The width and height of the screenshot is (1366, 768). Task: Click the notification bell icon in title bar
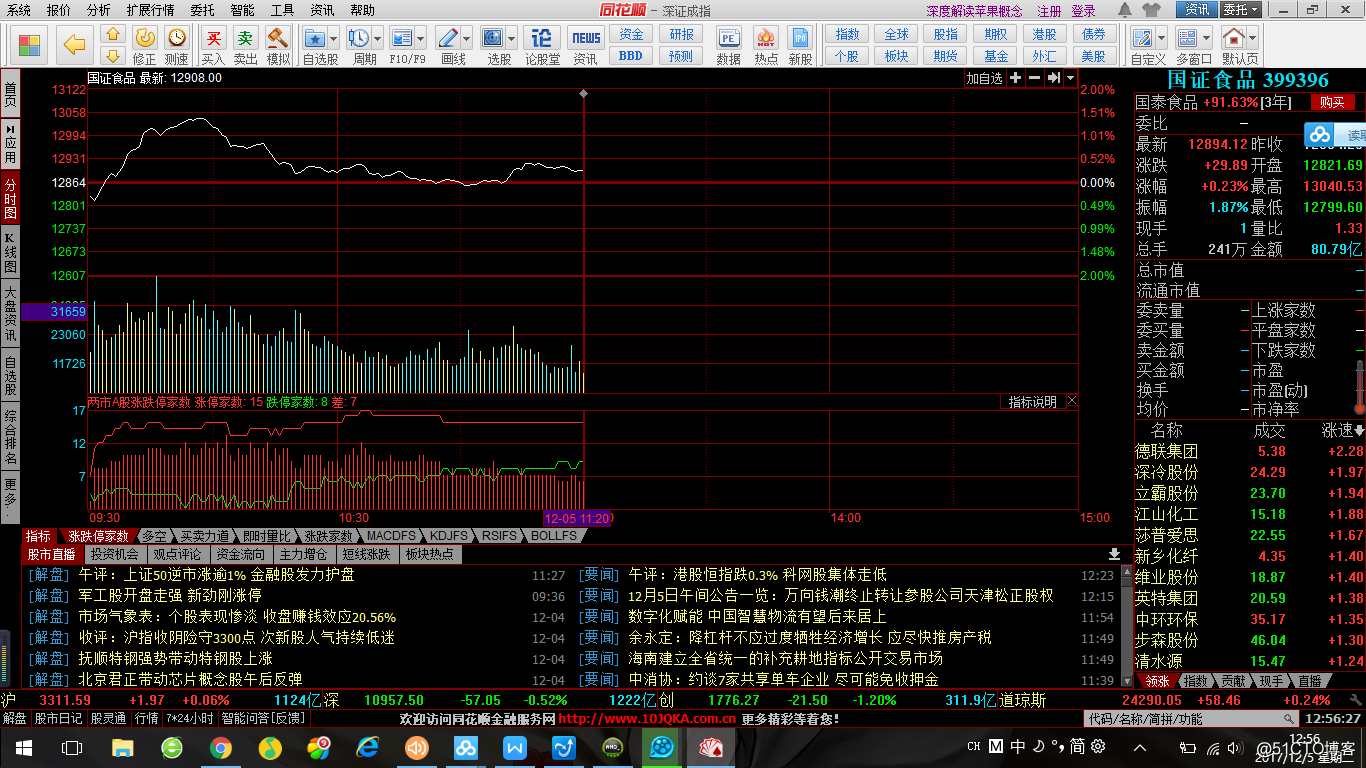click(1125, 10)
